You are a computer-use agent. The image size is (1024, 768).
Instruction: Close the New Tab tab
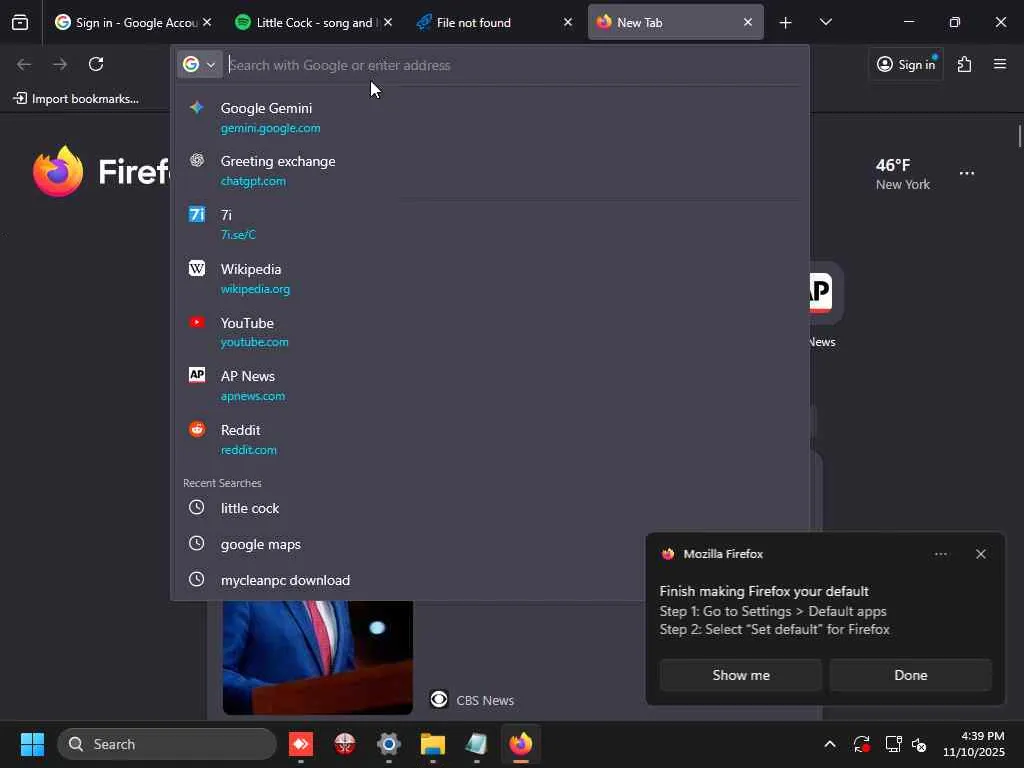click(x=748, y=22)
